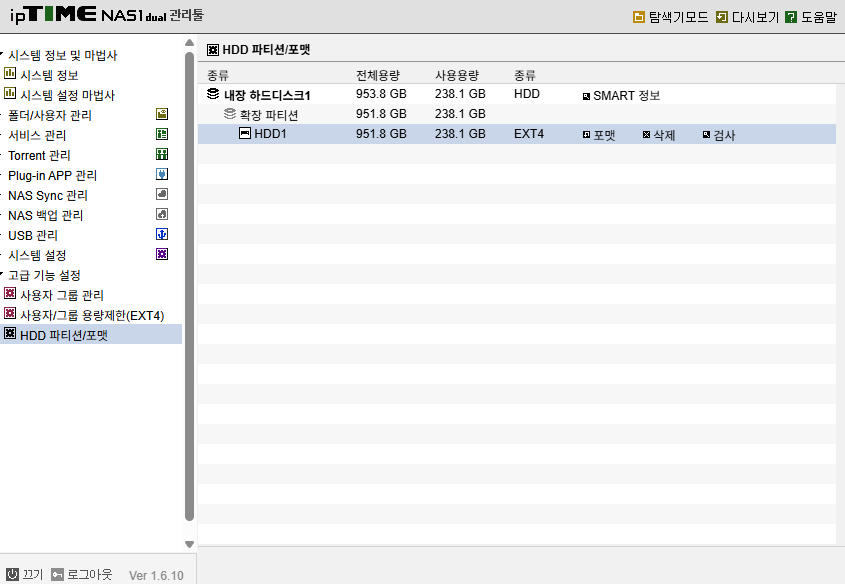
Task: Click 삭제 to delete HDD1 partition
Action: 659,135
